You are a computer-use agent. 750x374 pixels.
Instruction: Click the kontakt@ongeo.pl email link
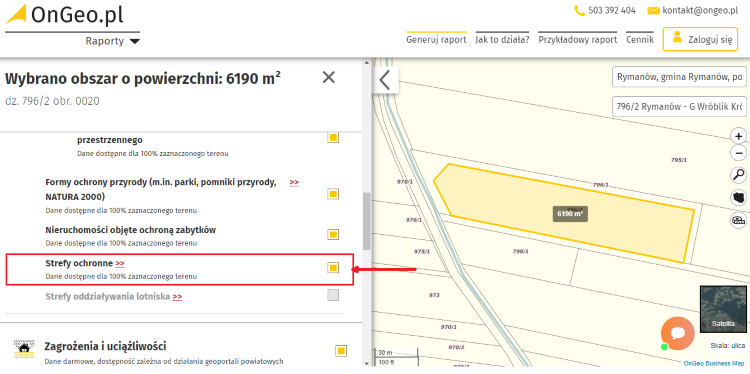pos(700,11)
